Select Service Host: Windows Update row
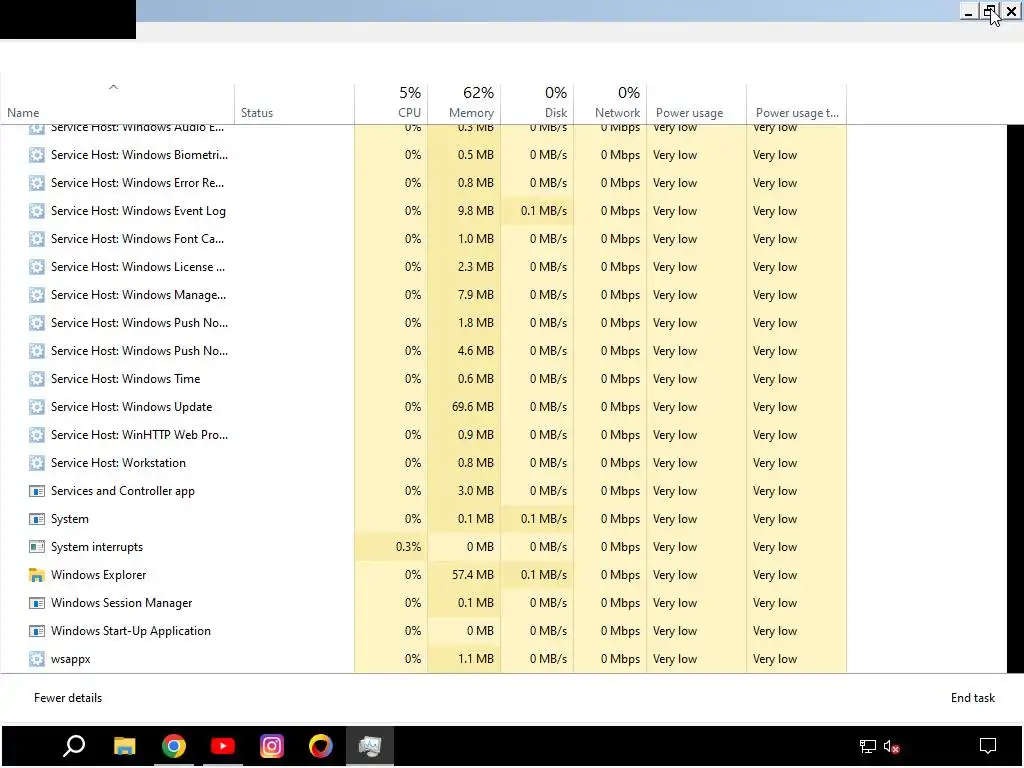1024x768 pixels. (423, 407)
